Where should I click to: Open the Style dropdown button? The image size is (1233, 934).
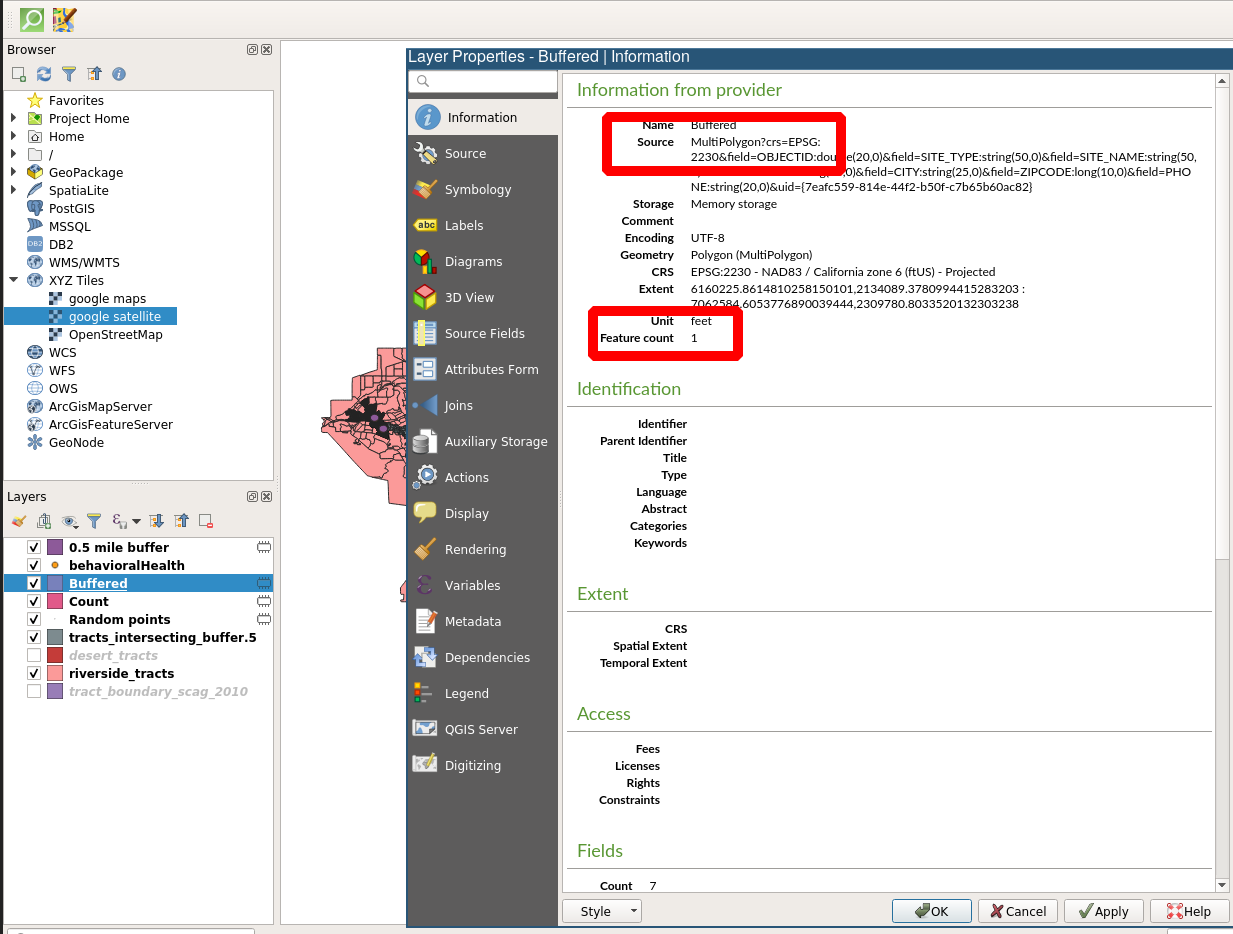[x=601, y=911]
